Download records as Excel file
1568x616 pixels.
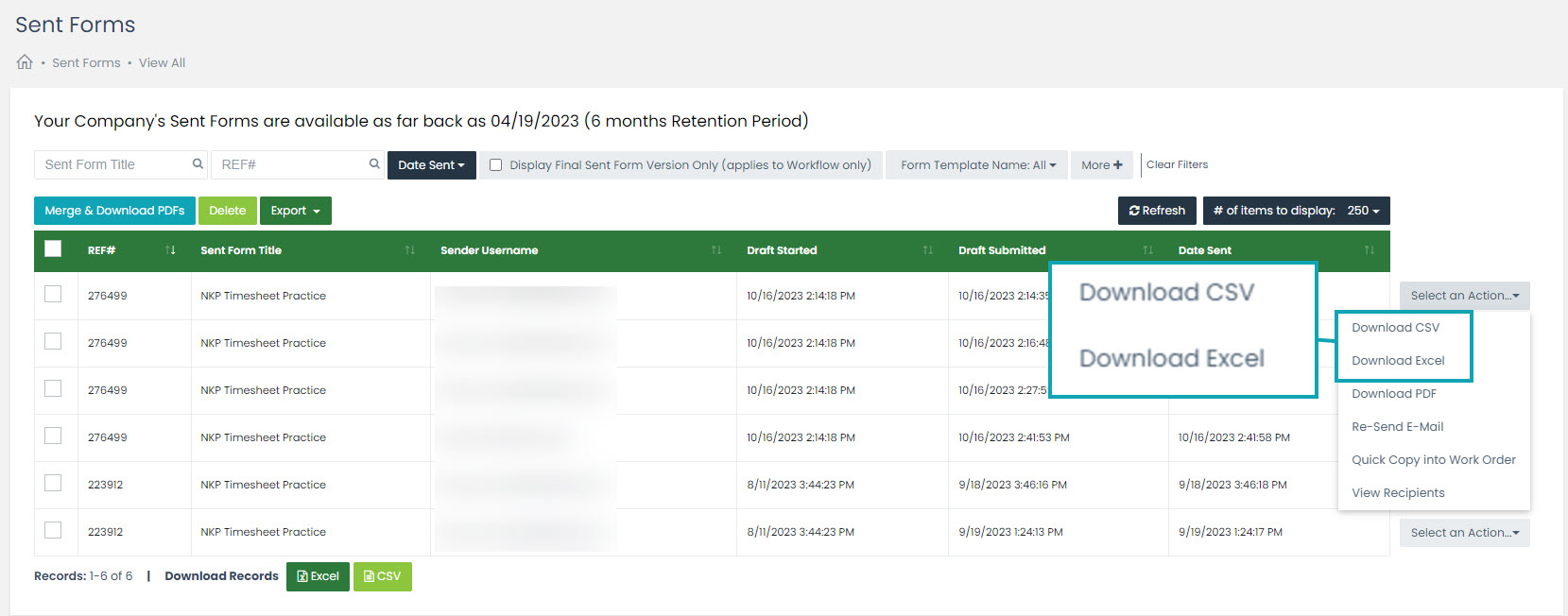point(318,576)
